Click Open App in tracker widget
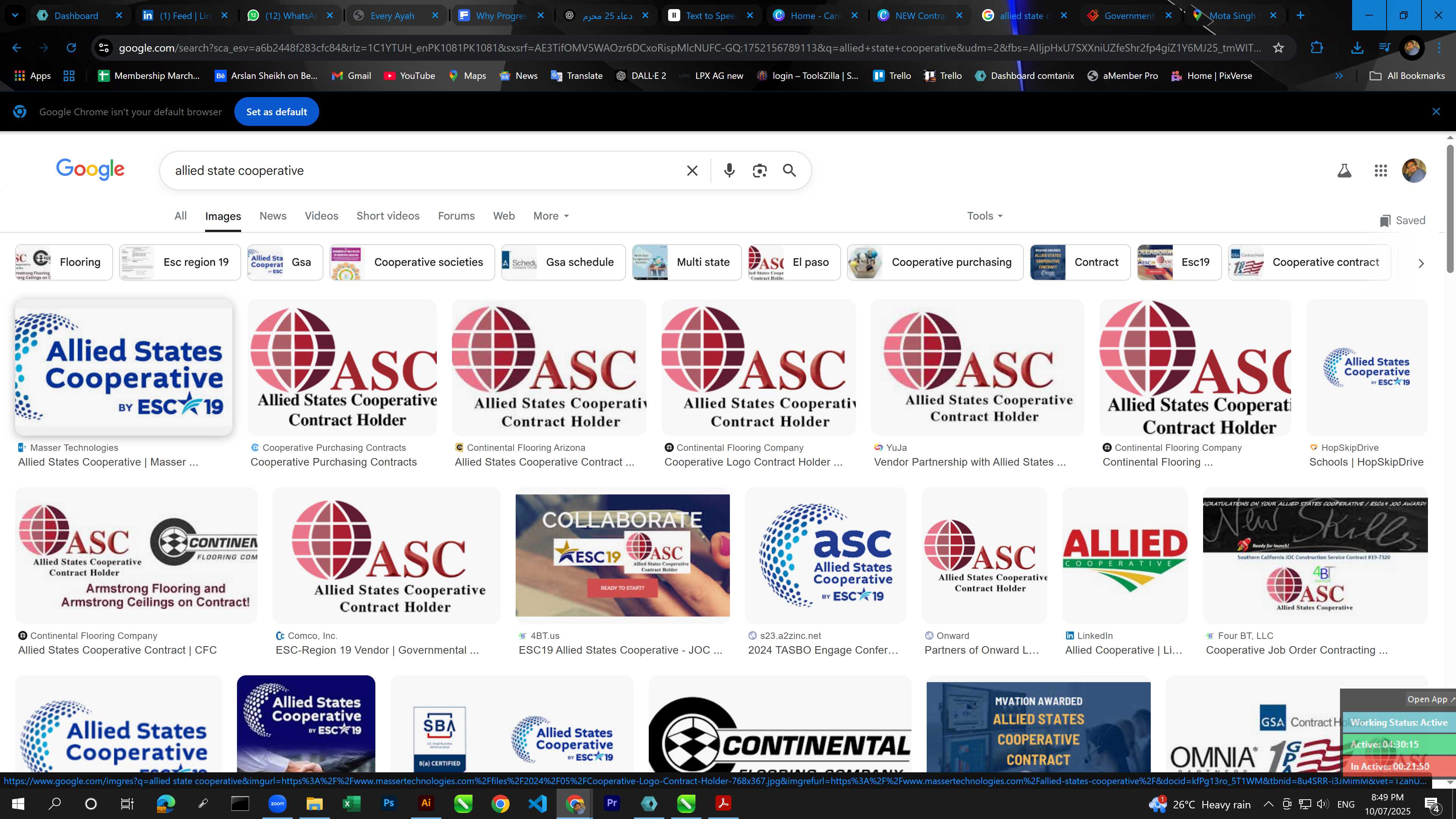Viewport: 1456px width, 819px height. point(1431,699)
